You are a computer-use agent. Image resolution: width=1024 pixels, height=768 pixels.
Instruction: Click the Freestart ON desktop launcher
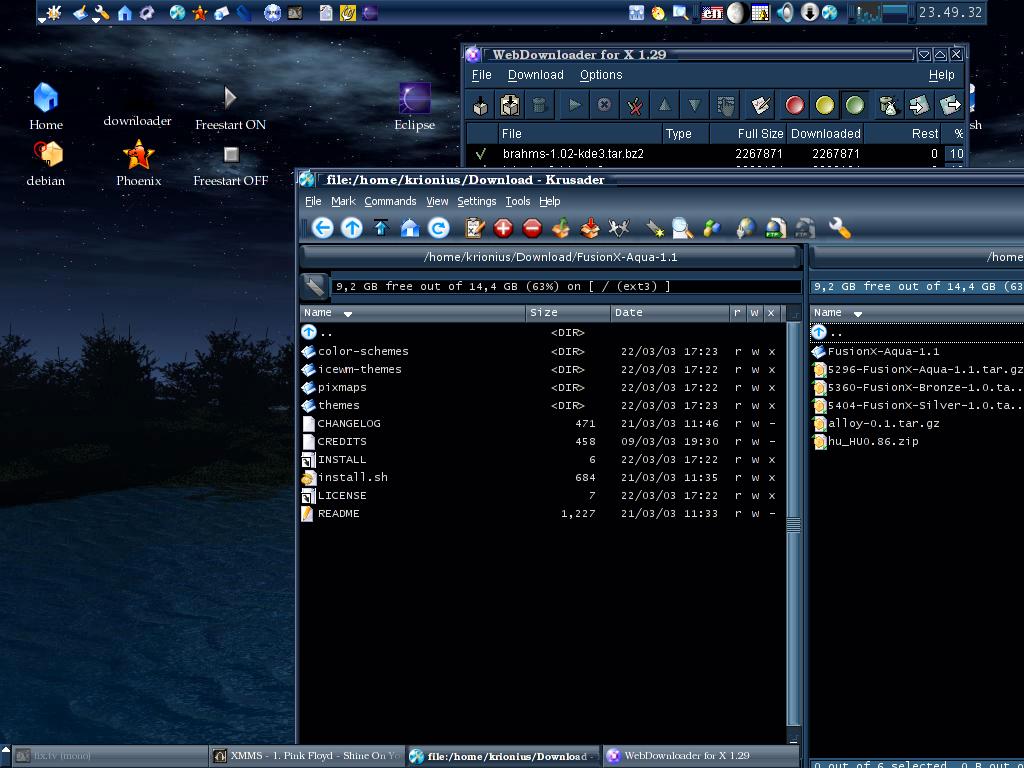click(231, 108)
